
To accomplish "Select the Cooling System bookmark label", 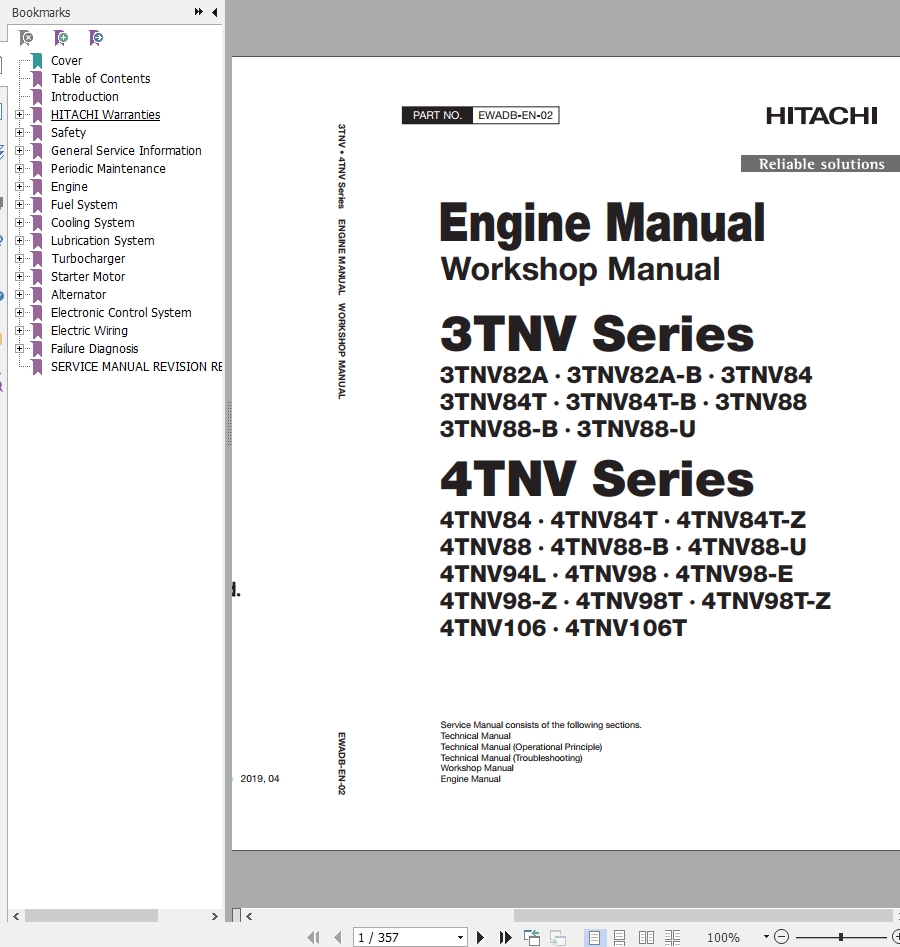I will [x=92, y=223].
